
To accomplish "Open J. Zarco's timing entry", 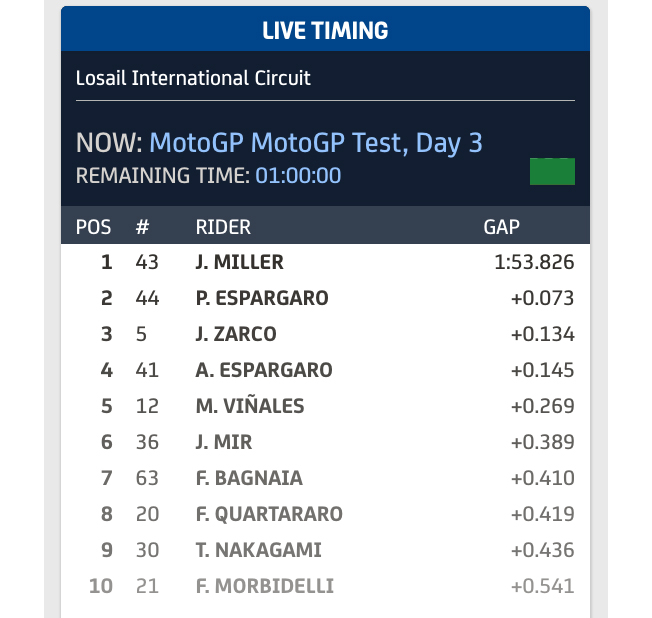I will [x=236, y=334].
